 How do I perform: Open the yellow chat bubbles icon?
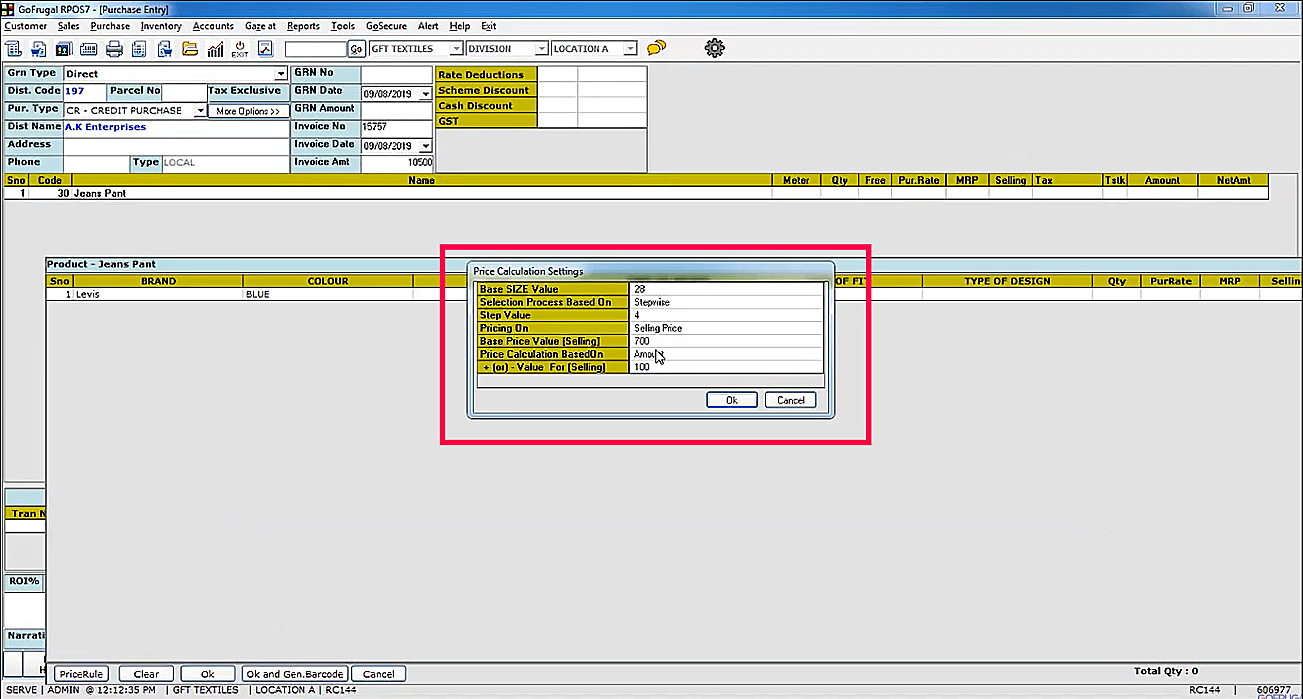tap(657, 48)
